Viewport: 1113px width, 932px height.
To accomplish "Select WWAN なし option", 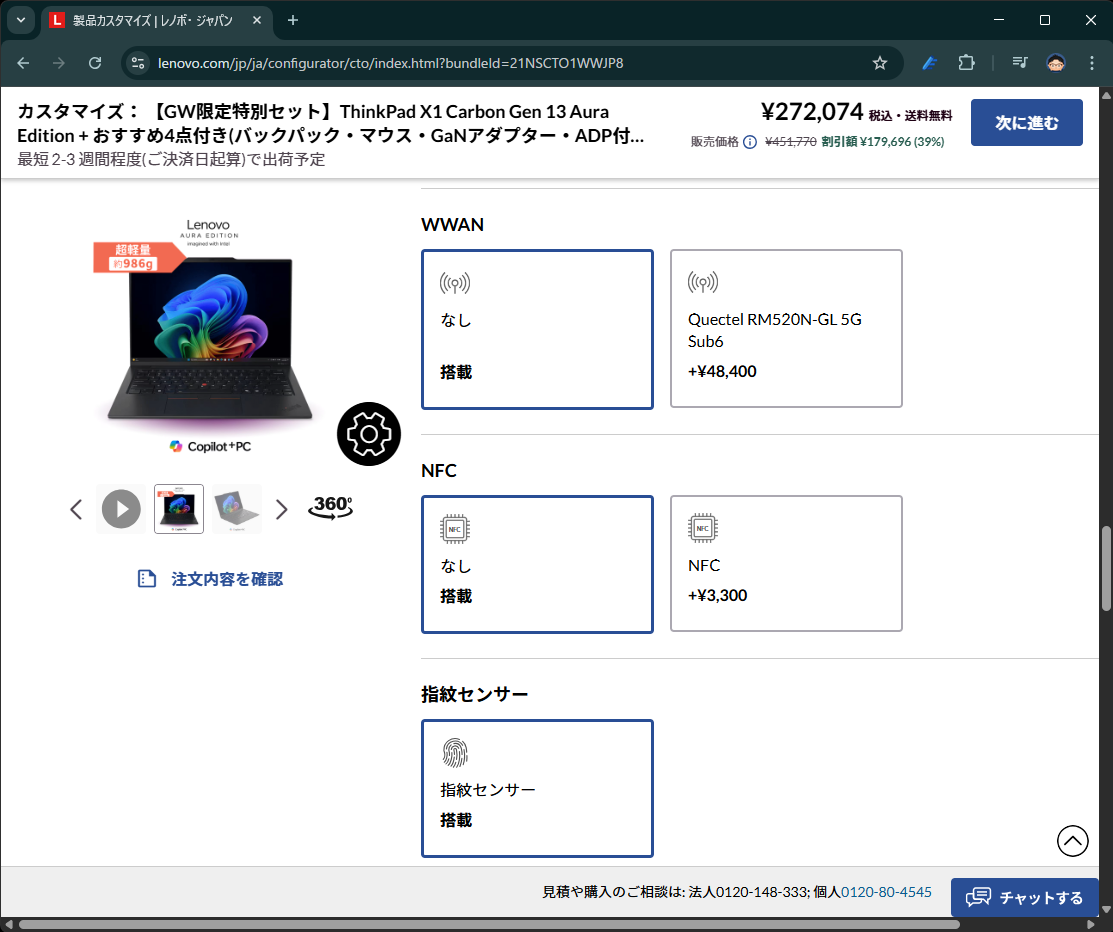I will [x=537, y=329].
